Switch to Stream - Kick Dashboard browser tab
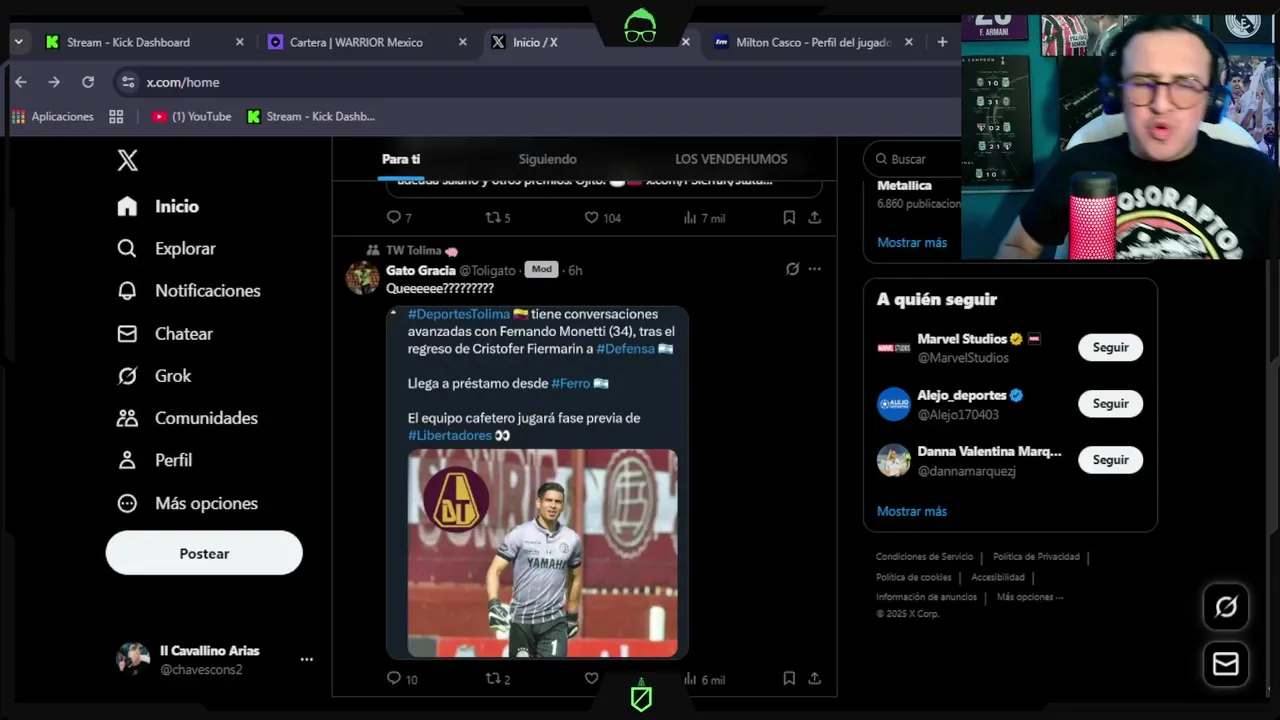 pyautogui.click(x=145, y=42)
